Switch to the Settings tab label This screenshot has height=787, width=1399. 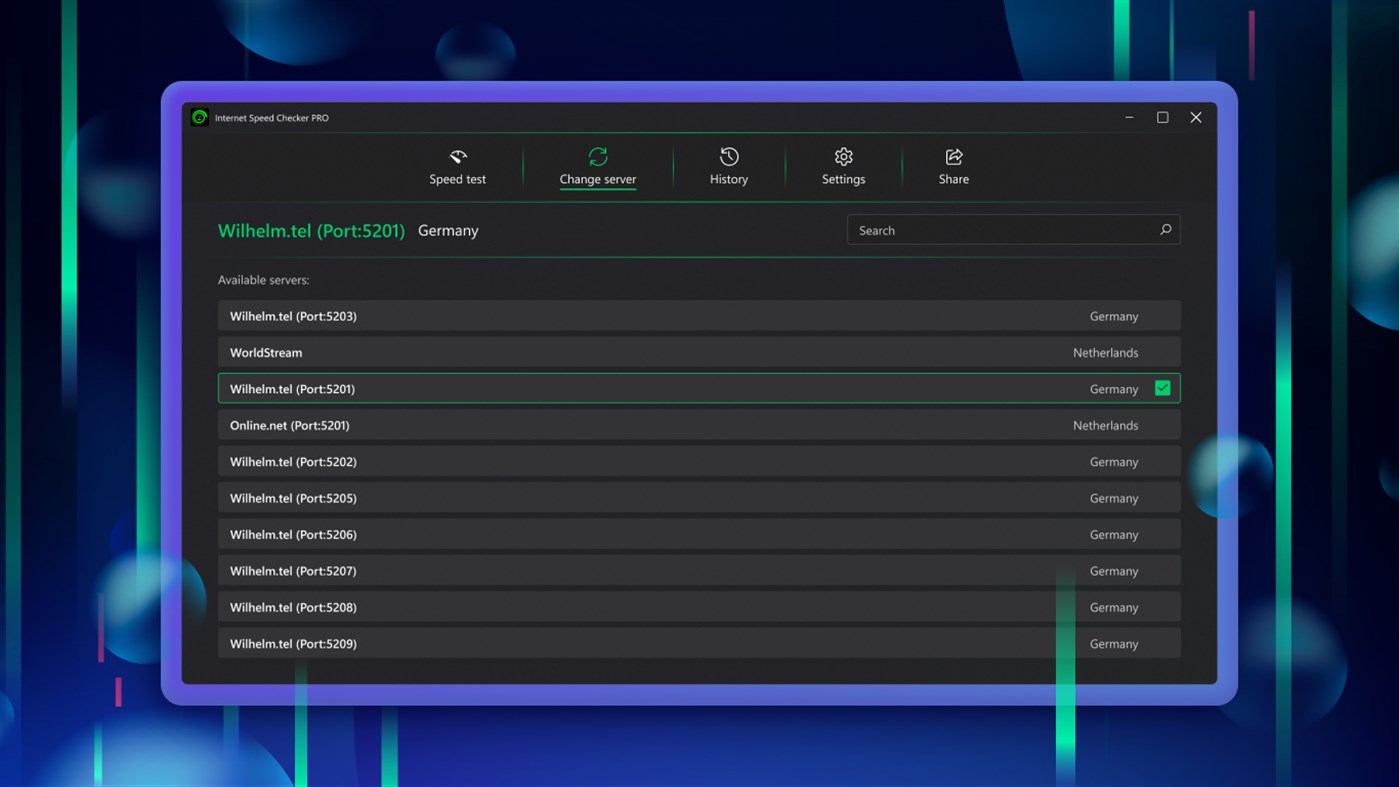coord(844,180)
